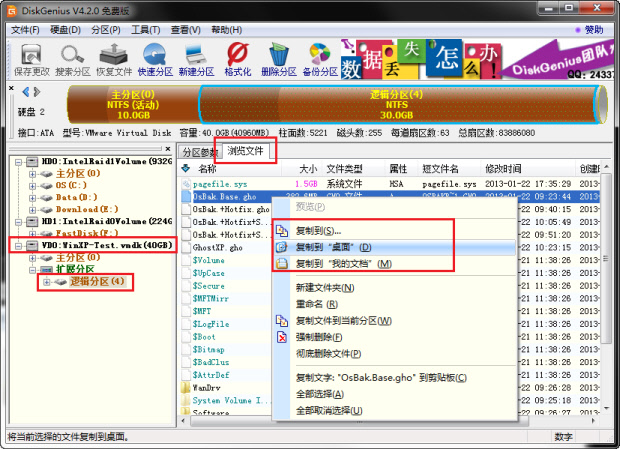Choose 复制到"我的文档"(M) in context menu
620x449 pixels.
coord(395,264)
